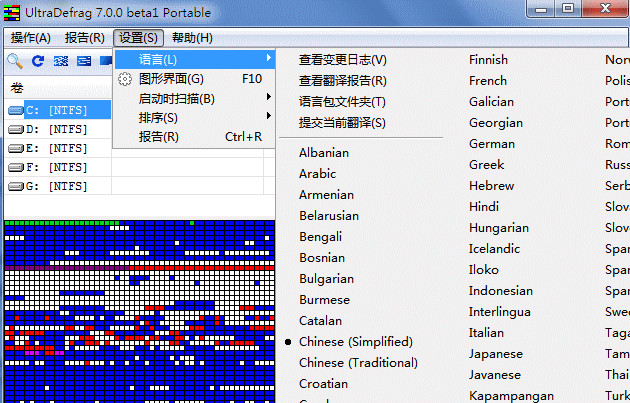
Task: Select Icelandic language
Action: [x=494, y=249]
